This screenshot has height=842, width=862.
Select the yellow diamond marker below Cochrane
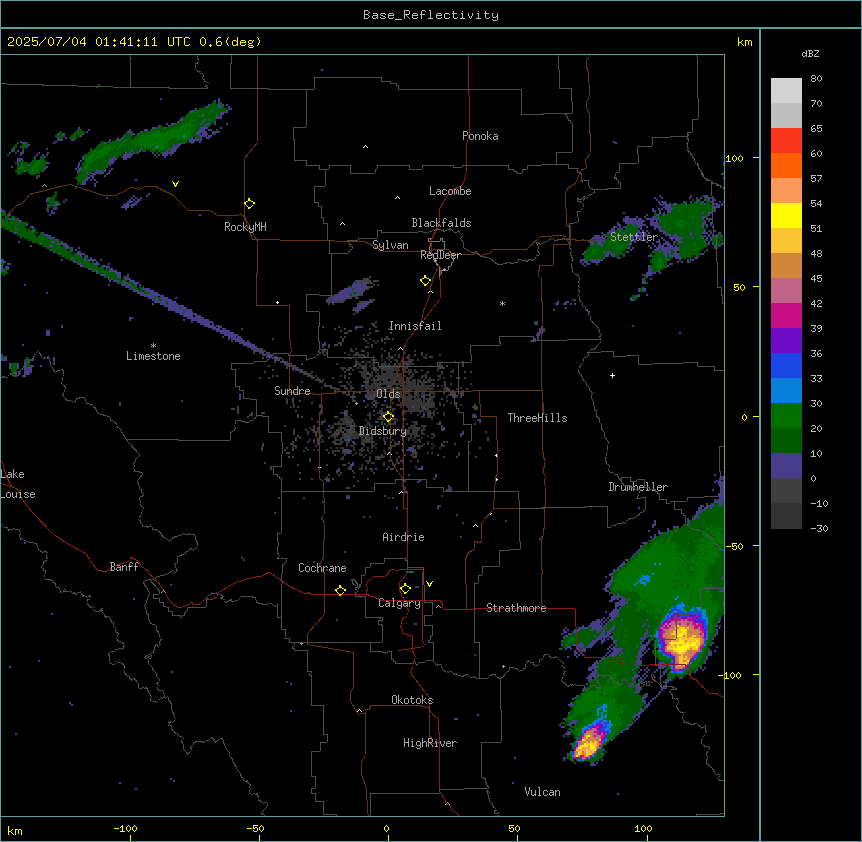tap(340, 590)
